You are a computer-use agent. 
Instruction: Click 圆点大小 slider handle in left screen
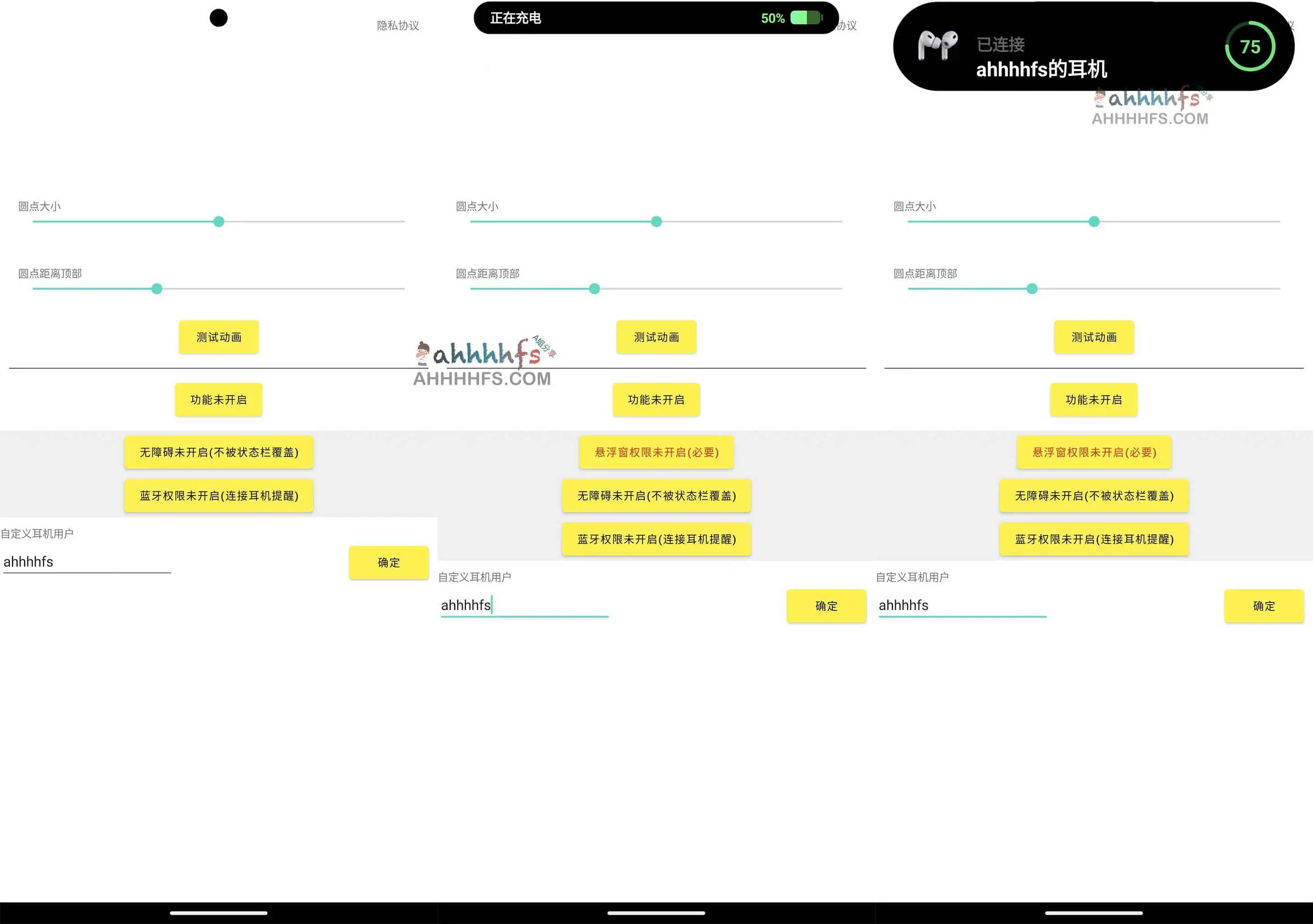click(x=218, y=222)
